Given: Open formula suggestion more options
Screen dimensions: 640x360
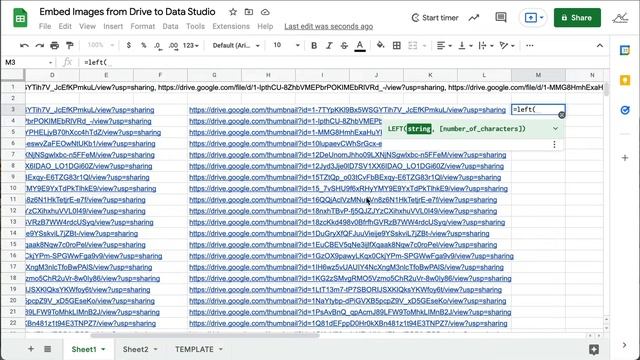Looking at the screenshot, I should 554,144.
